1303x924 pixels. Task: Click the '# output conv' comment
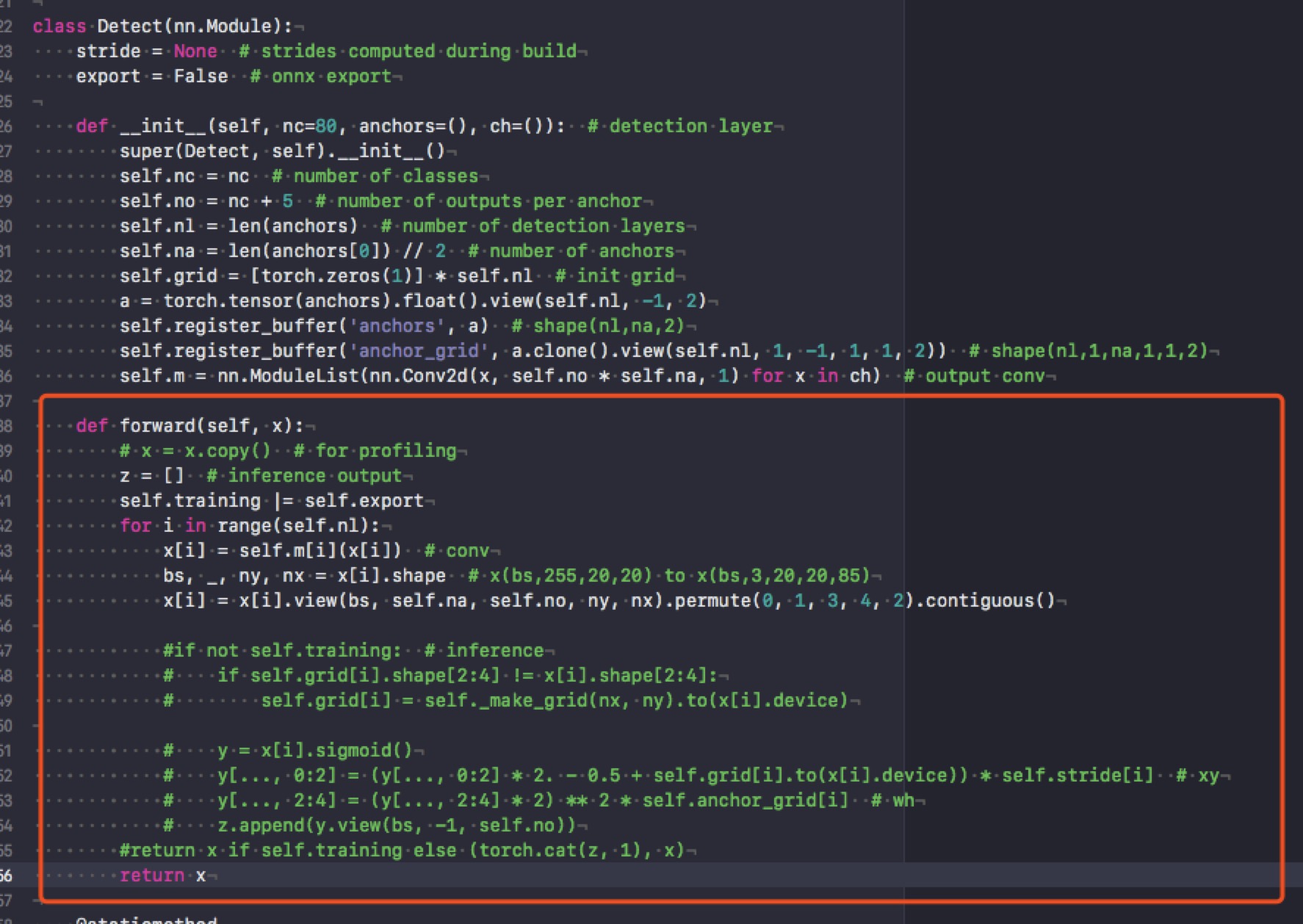pyautogui.click(x=975, y=376)
